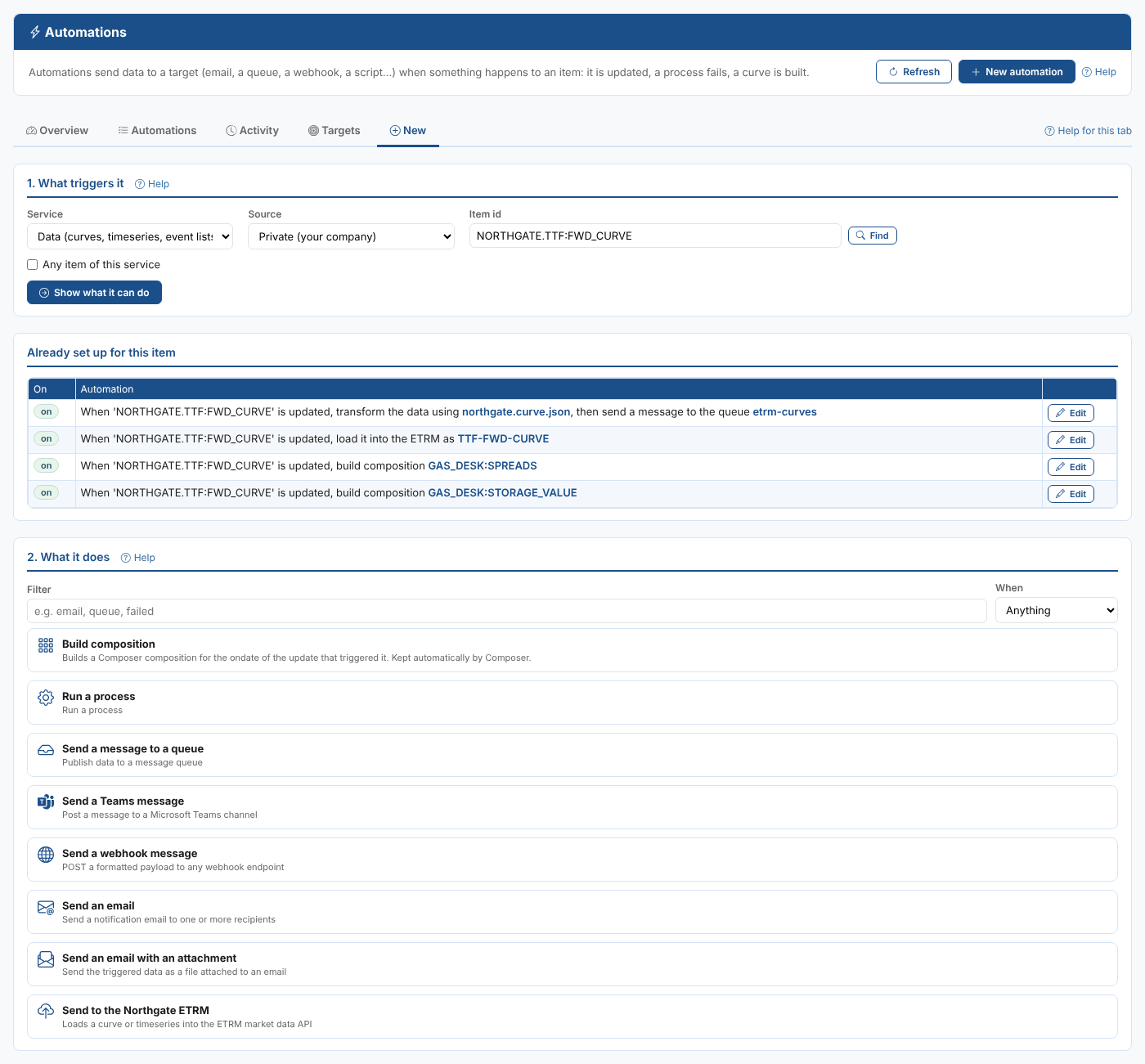Switch to the Overview tab
Image resolution: width=1145 pixels, height=1064 pixels.
click(x=57, y=131)
